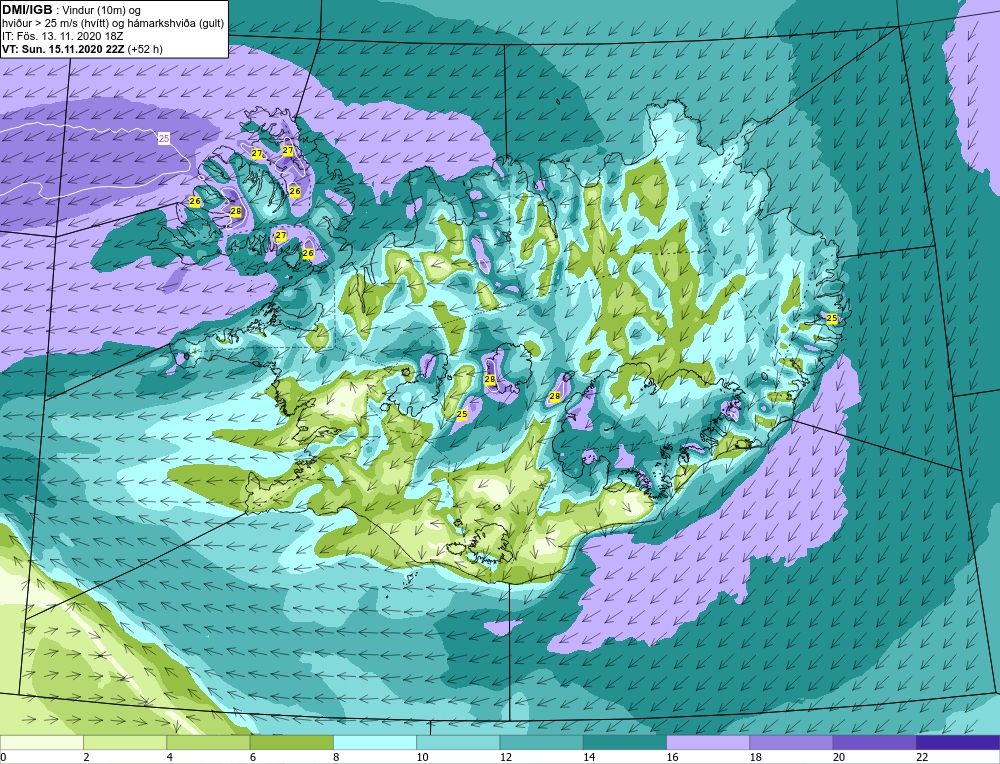The width and height of the screenshot is (1000, 764).
Task: Choose the 14–16 m/s dark teal legend swatch
Action: pos(625,742)
